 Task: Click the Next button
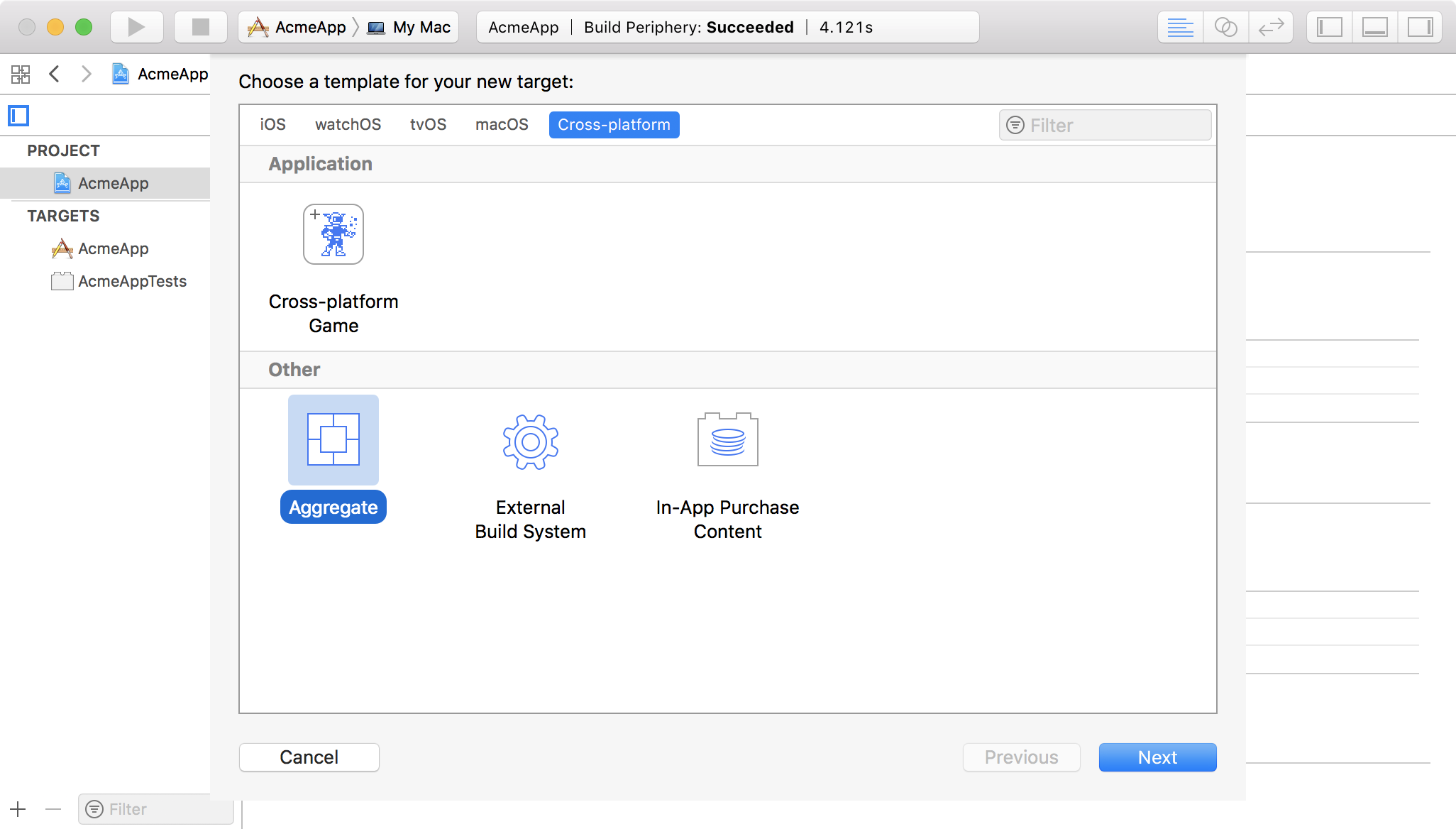click(x=1158, y=757)
